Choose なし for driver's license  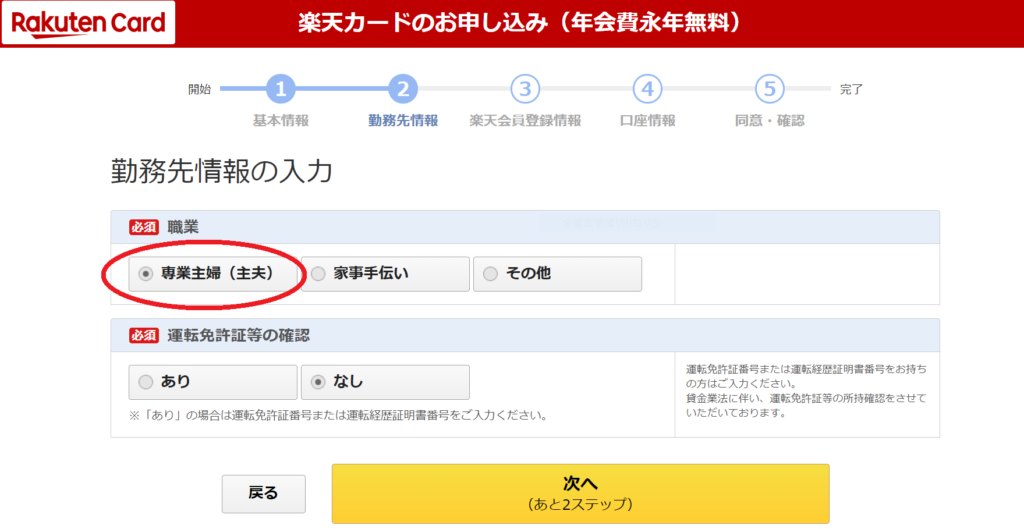tap(385, 382)
